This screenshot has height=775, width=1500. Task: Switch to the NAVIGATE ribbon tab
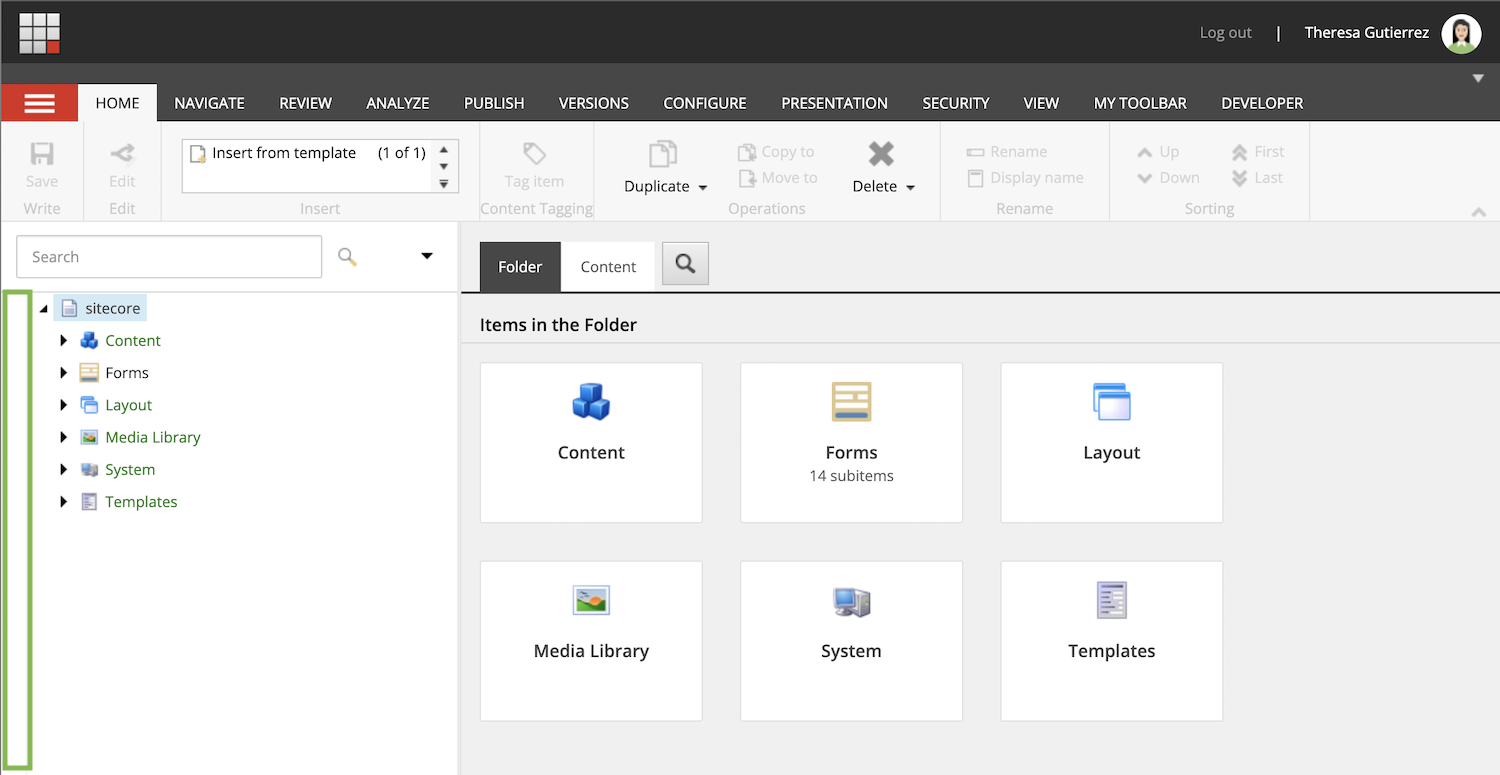click(209, 103)
